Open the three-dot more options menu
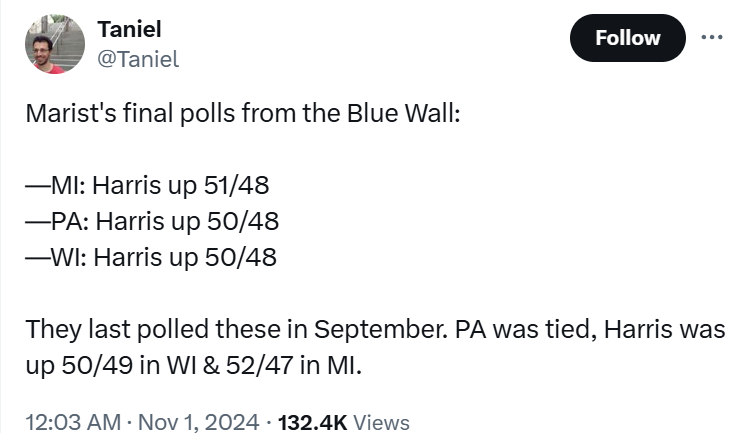The image size is (741, 433). 712,37
